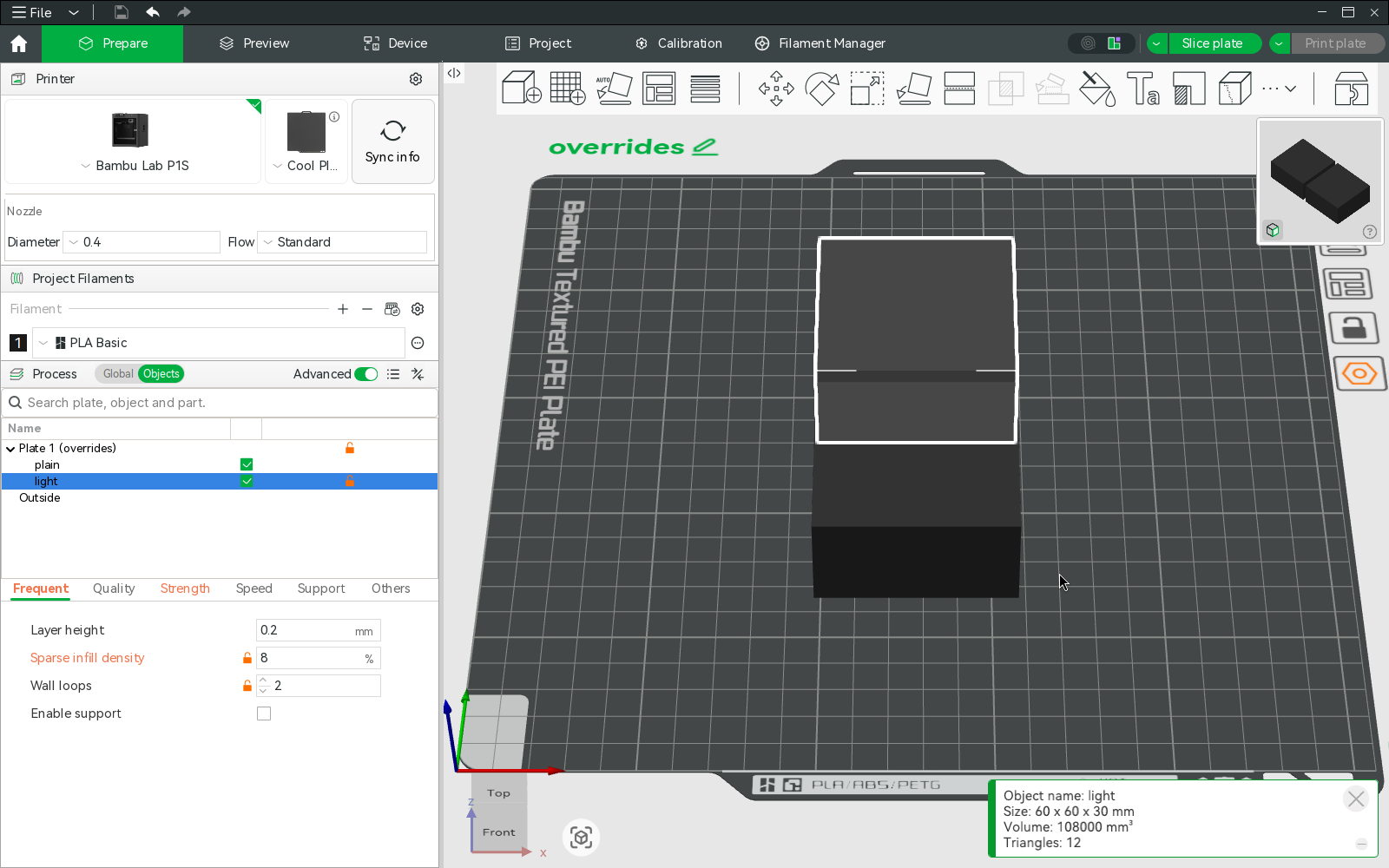Toggle the Advanced mode switch
Image resolution: width=1389 pixels, height=868 pixels.
point(366,374)
